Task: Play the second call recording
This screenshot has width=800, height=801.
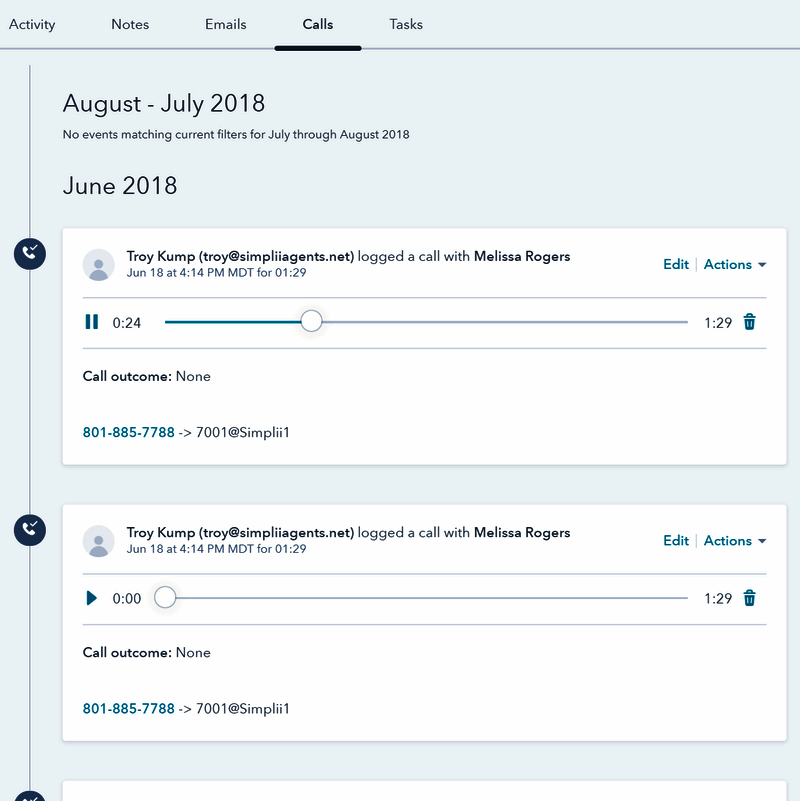Action: point(91,597)
